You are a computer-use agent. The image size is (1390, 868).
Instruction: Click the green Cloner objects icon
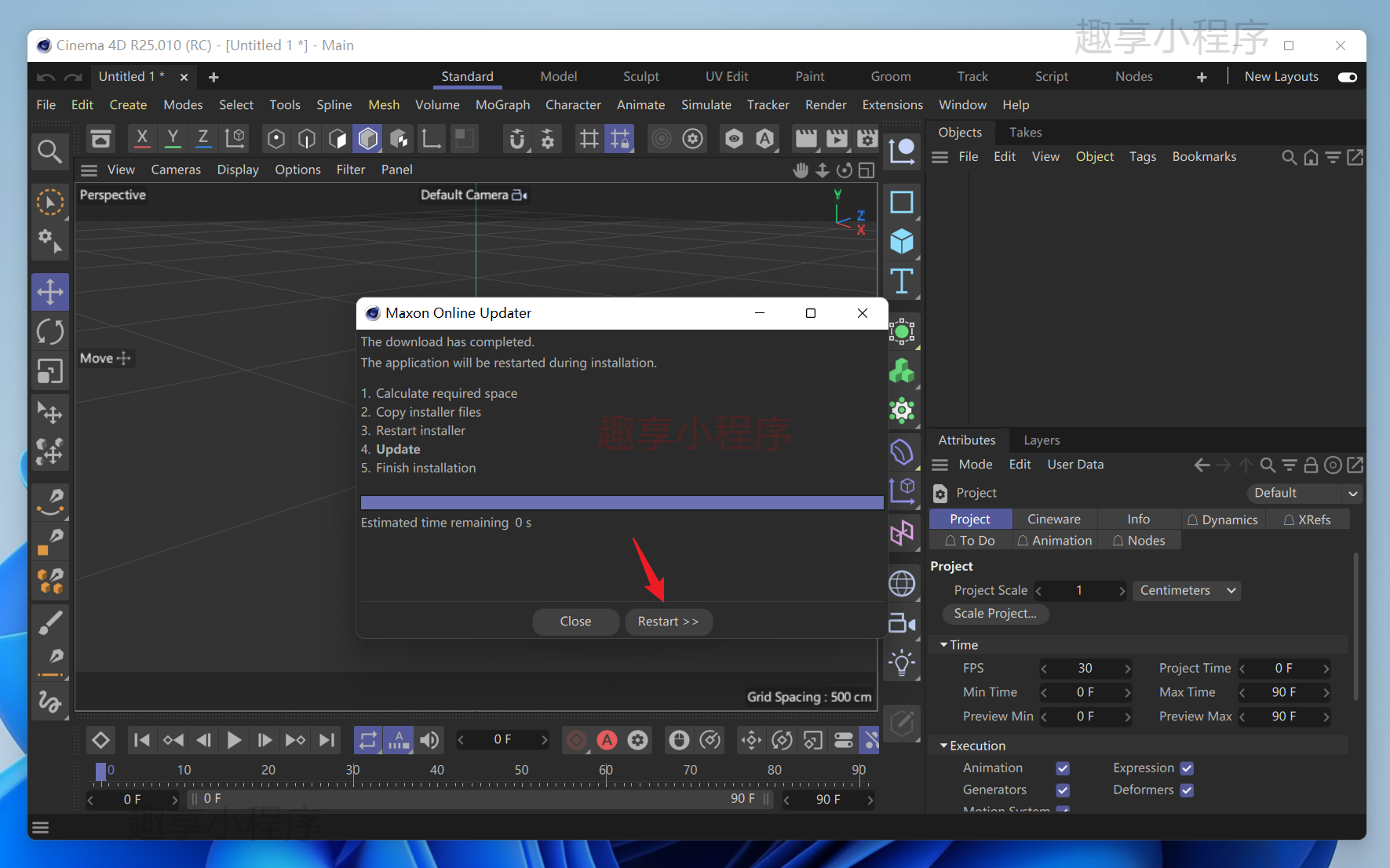coord(902,370)
